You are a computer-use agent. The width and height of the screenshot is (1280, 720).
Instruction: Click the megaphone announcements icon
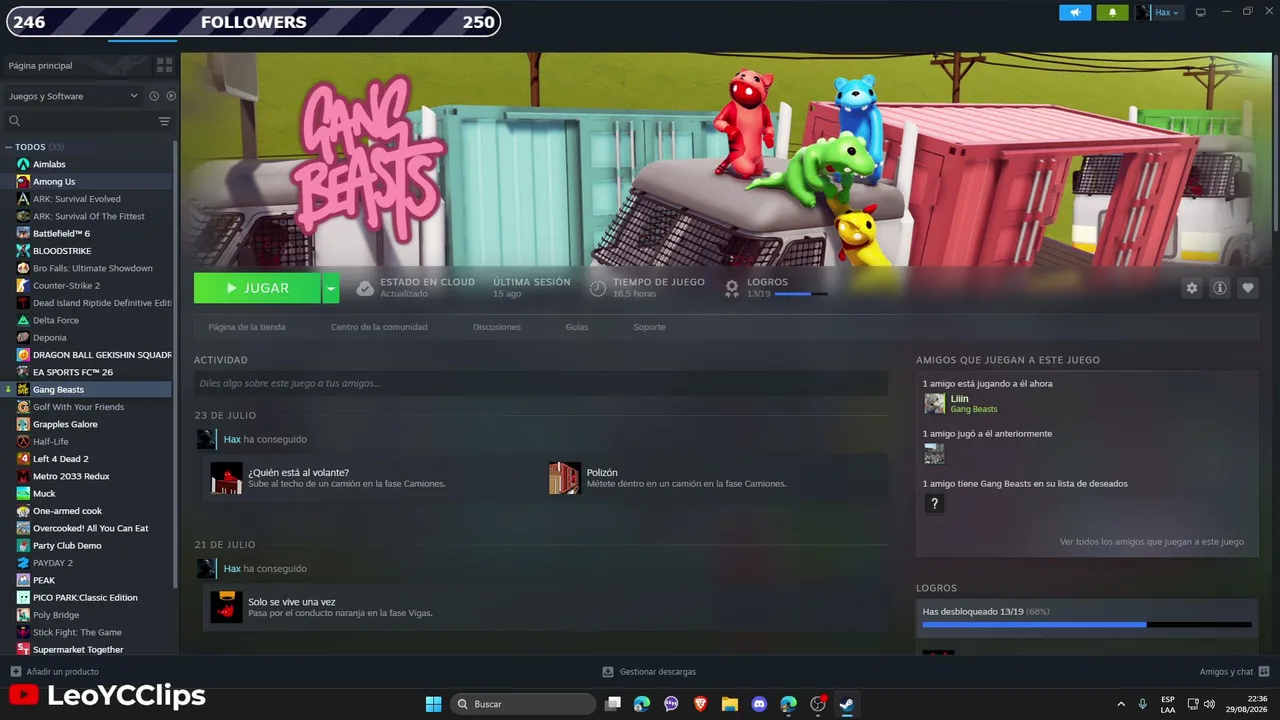point(1075,13)
